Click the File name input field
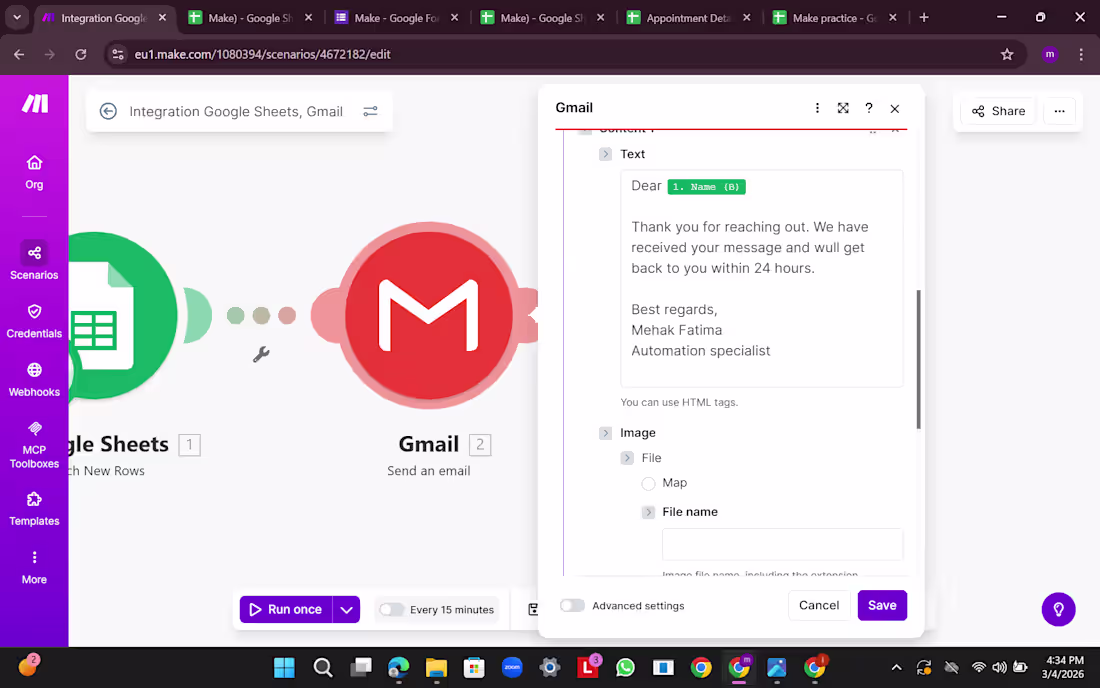The width and height of the screenshot is (1100, 688). 782,544
